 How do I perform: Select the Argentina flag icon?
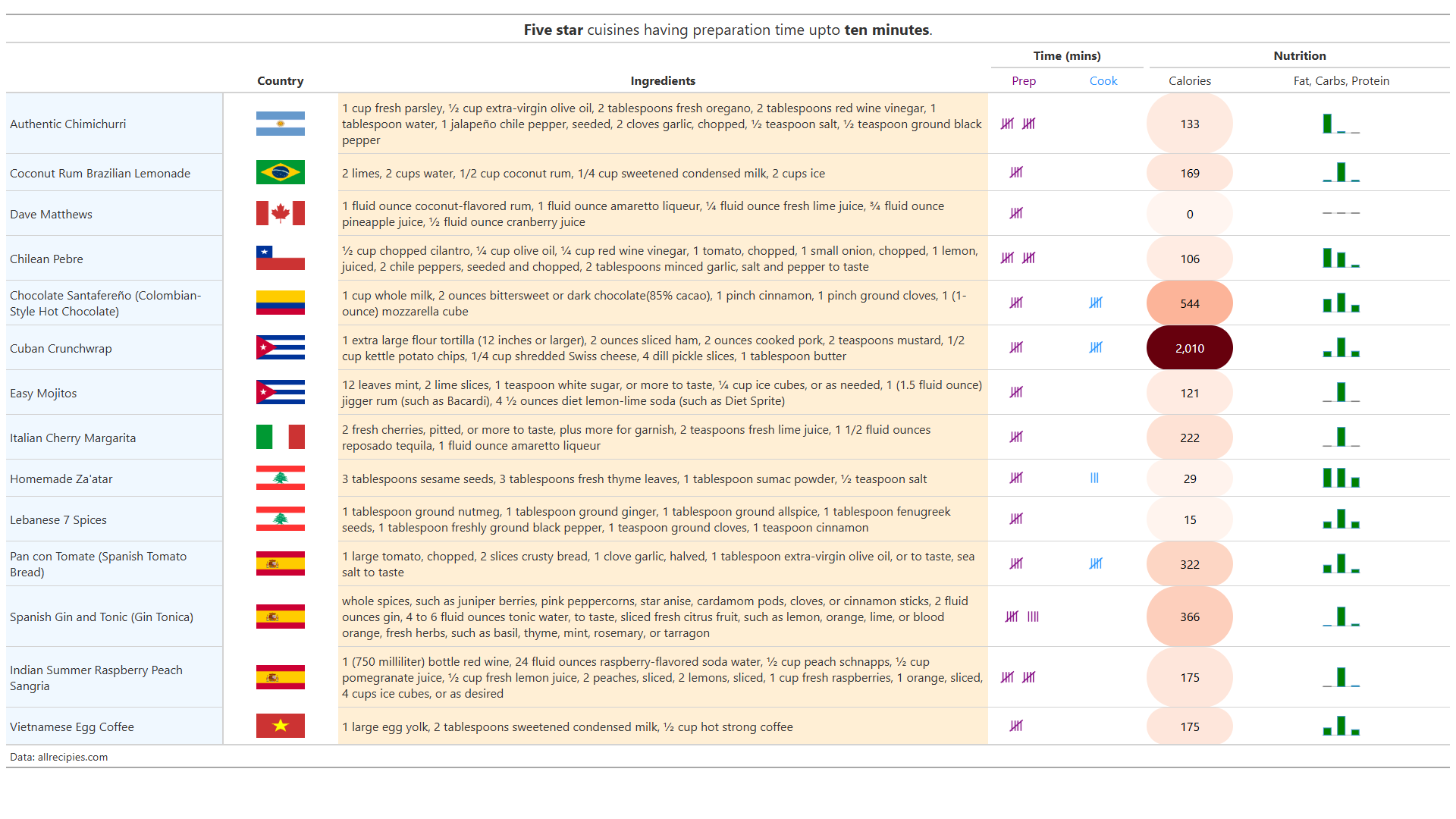coord(281,124)
